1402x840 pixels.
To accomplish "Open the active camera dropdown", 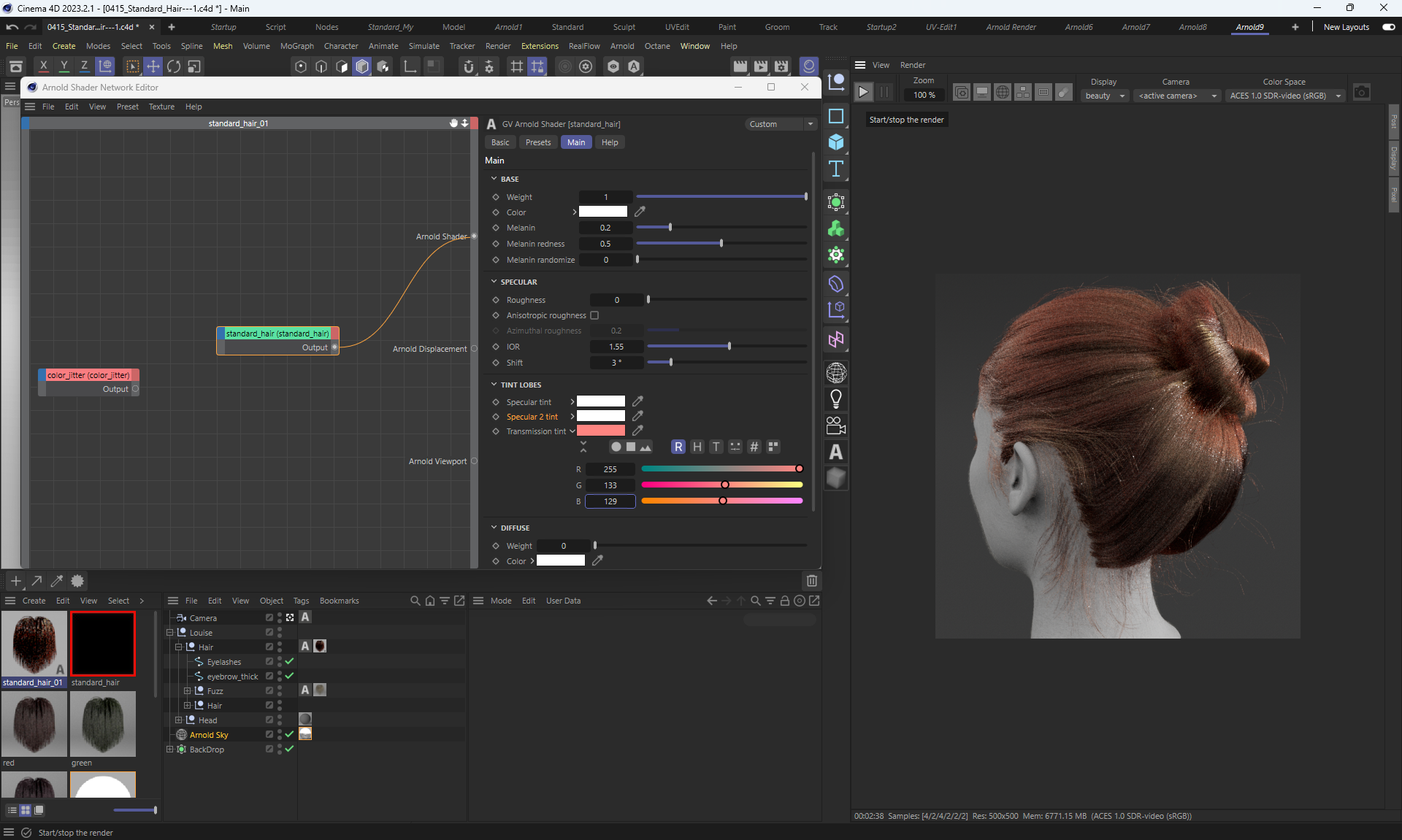I will [x=1178, y=96].
